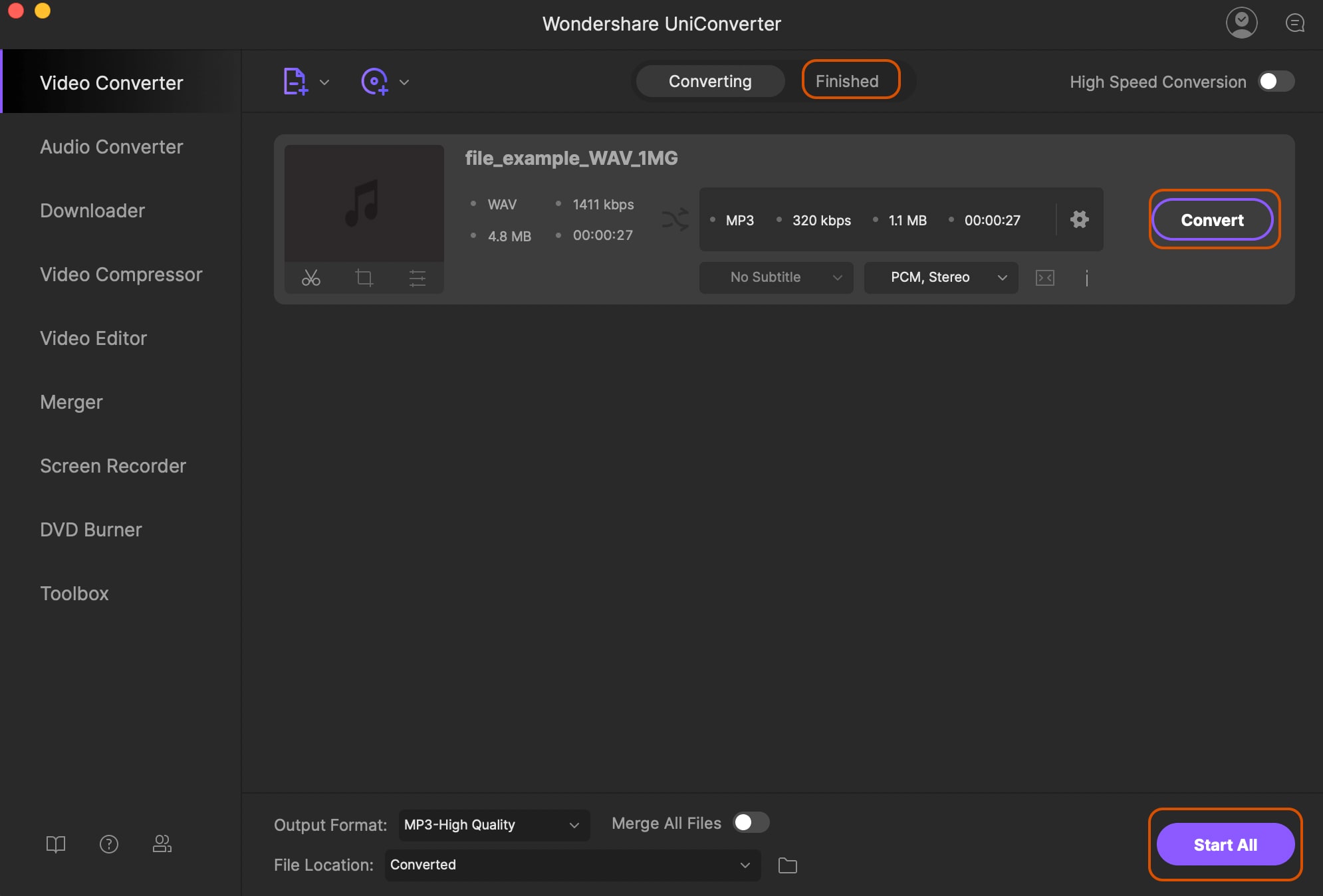Switch to the Finished tab
1323x896 pixels.
847,81
